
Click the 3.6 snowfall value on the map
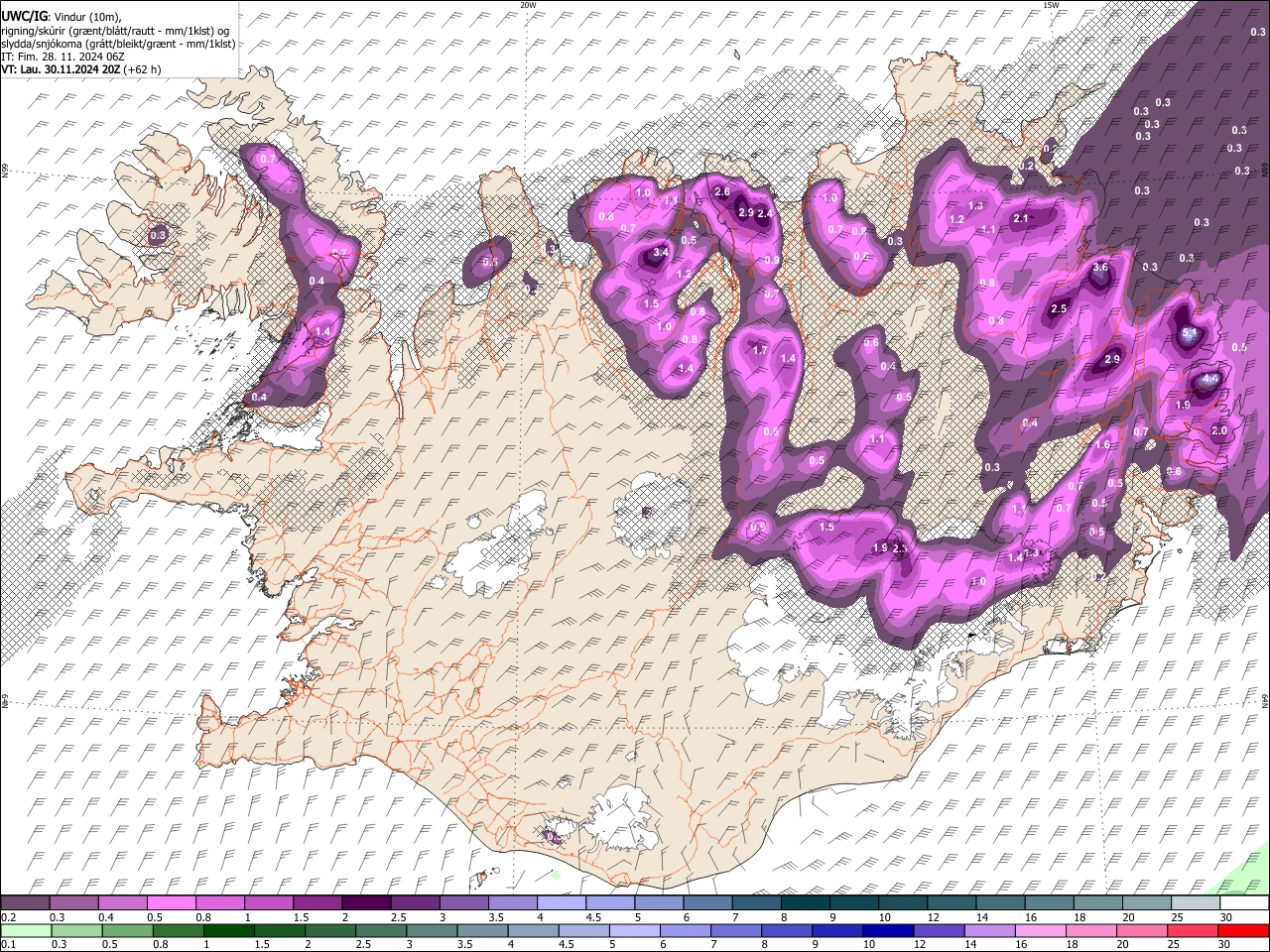tap(1099, 268)
